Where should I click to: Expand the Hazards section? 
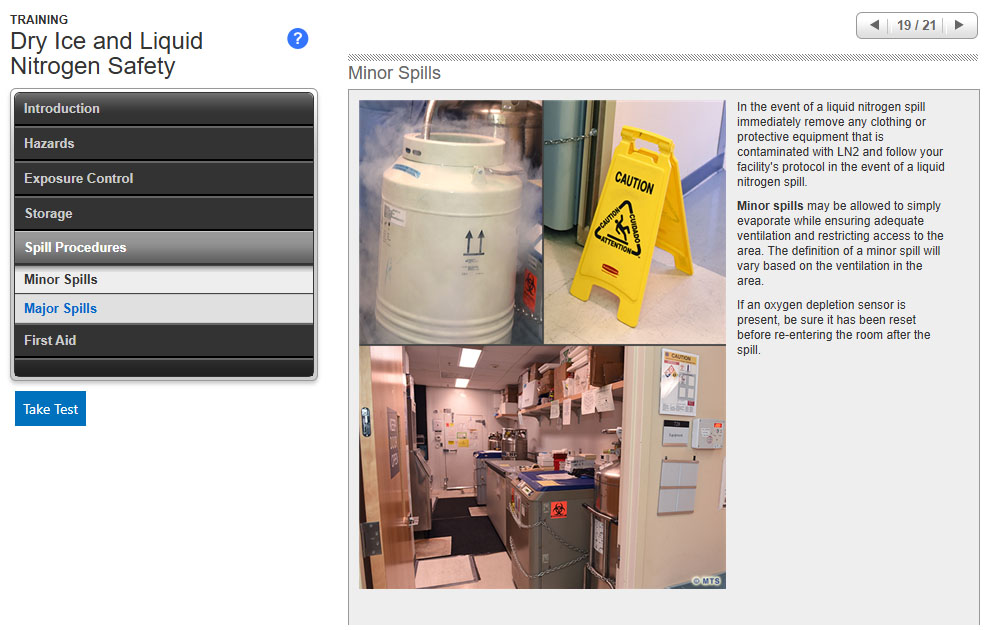pos(163,144)
